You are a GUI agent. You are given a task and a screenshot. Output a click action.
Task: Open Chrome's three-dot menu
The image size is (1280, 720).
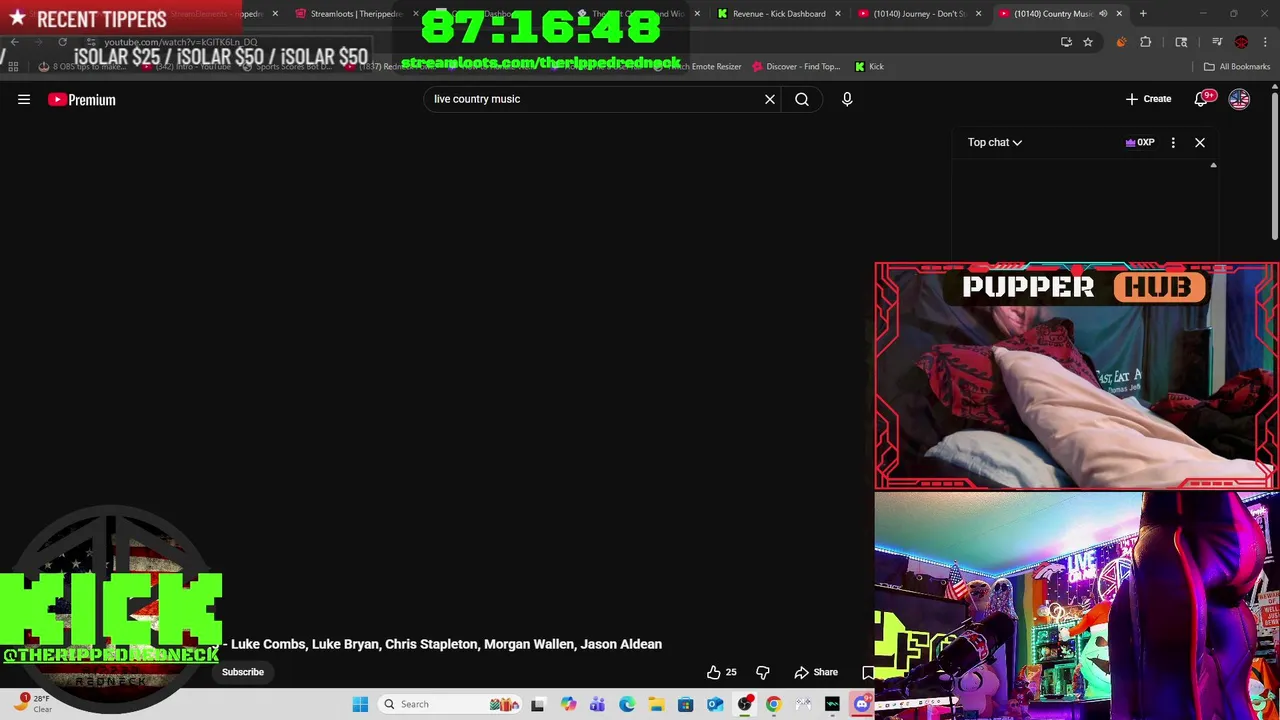(x=1265, y=42)
